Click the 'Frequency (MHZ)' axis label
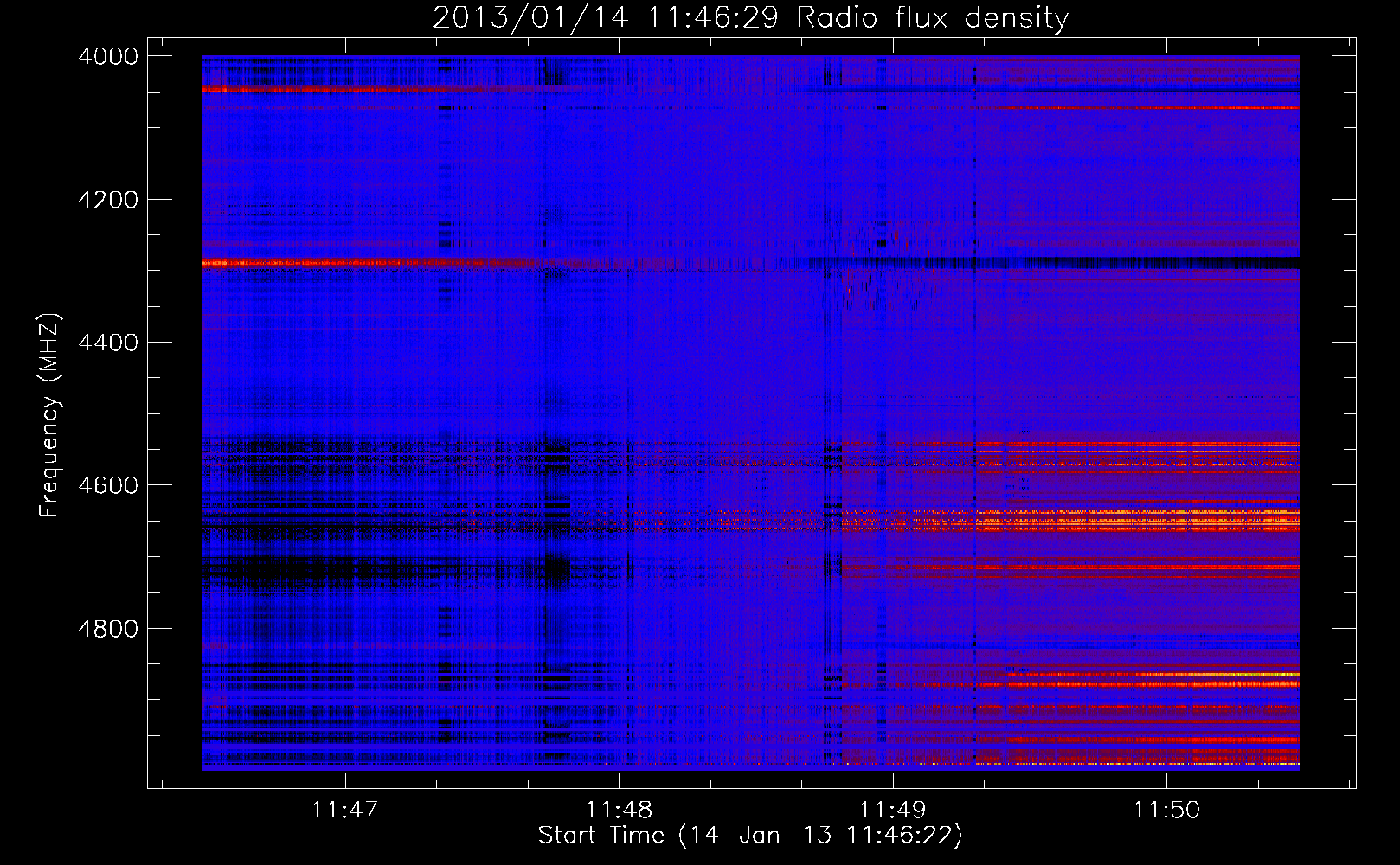The height and width of the screenshot is (865, 1400). point(50,415)
